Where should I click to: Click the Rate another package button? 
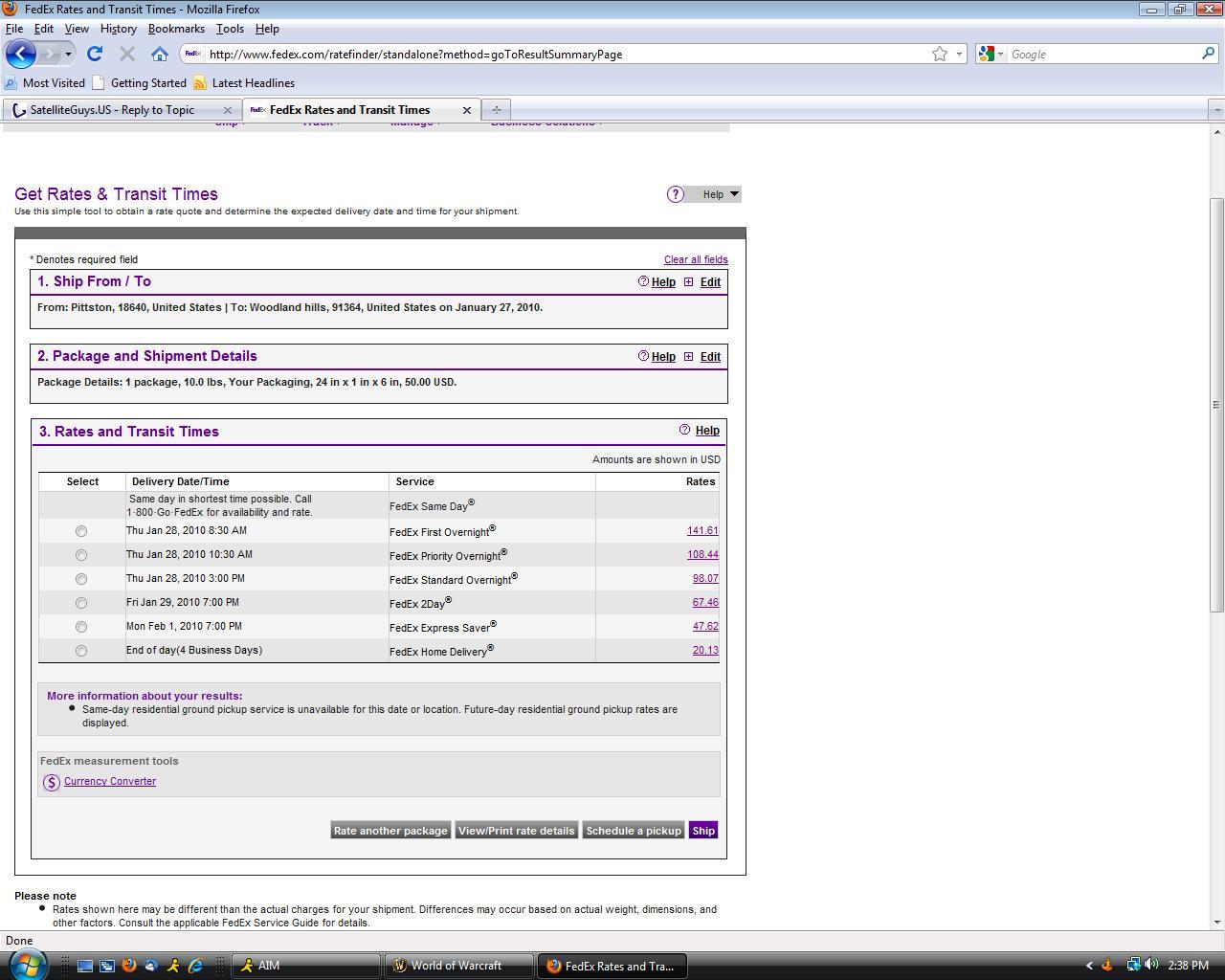point(390,831)
